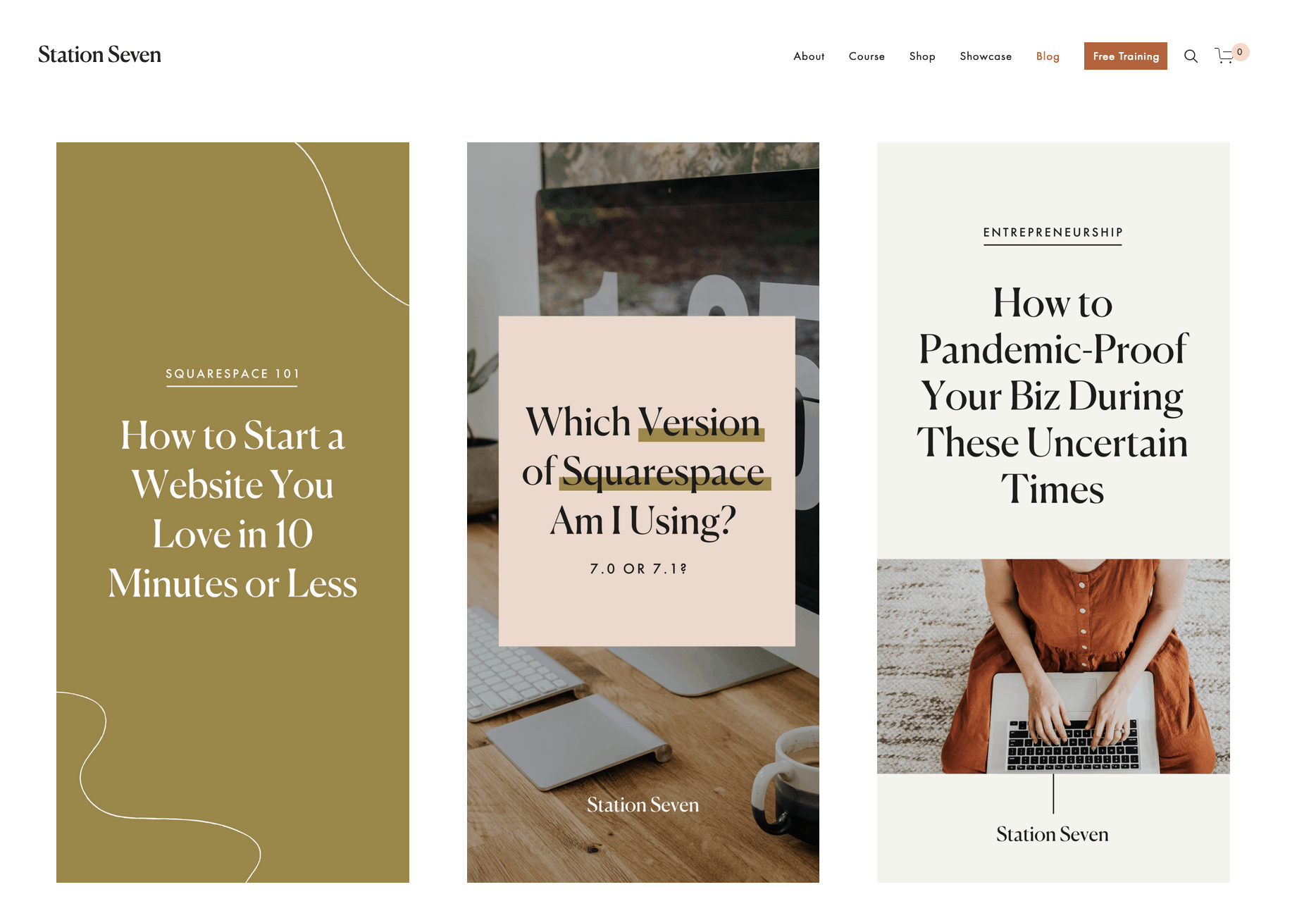
Task: Click the Free Training button
Action: 1125,56
